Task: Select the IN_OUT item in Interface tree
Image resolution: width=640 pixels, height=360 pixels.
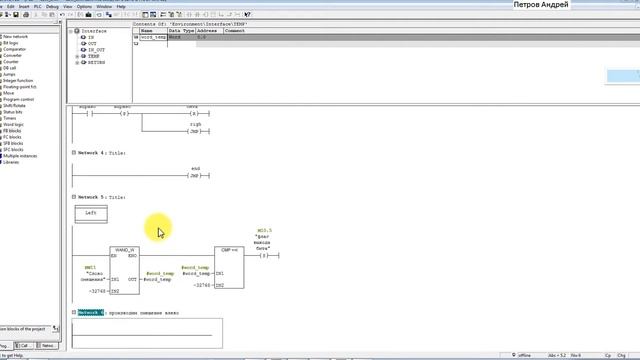Action: pos(96,50)
